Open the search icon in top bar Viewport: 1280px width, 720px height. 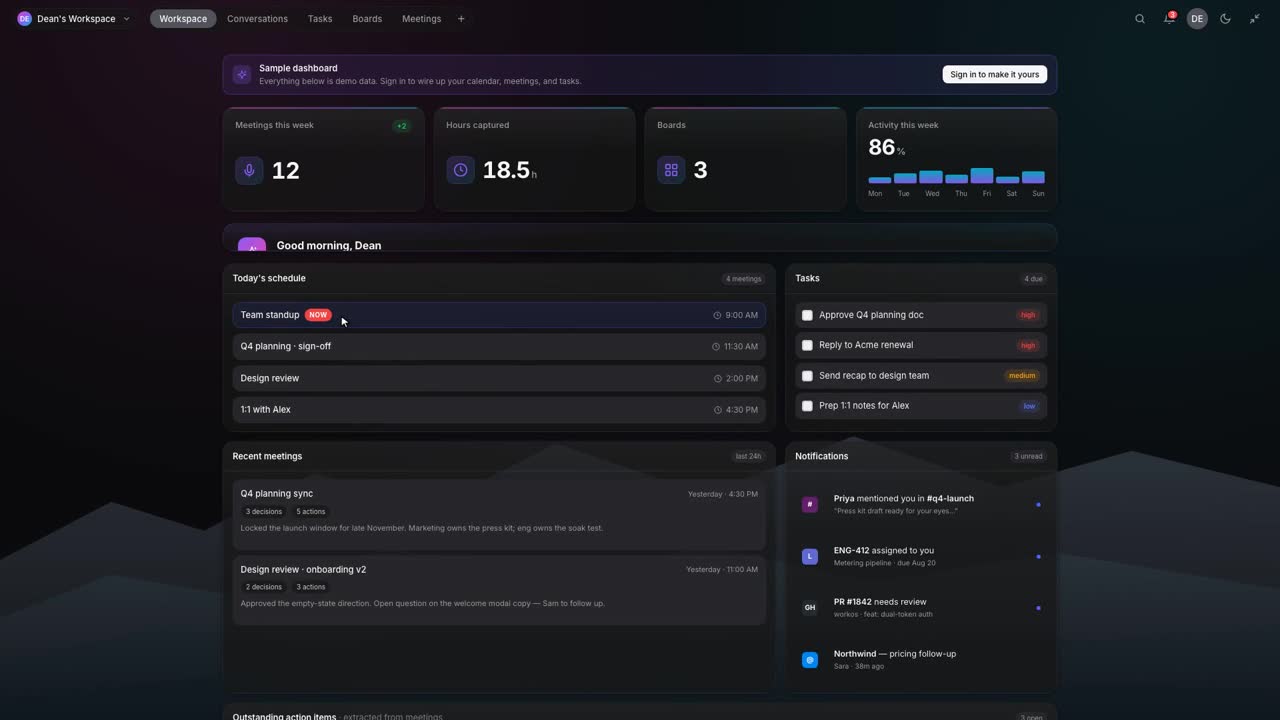[x=1140, y=19]
